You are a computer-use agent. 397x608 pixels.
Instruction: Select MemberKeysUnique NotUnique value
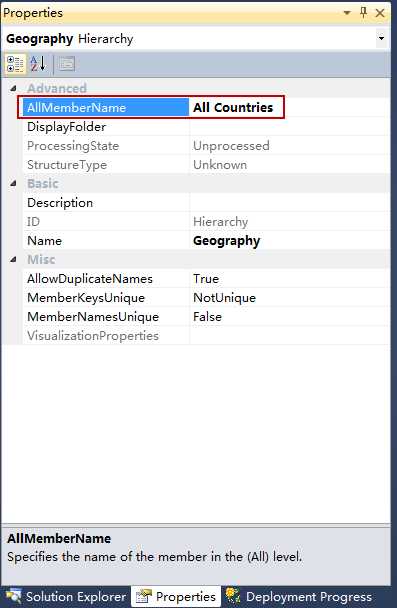289,297
